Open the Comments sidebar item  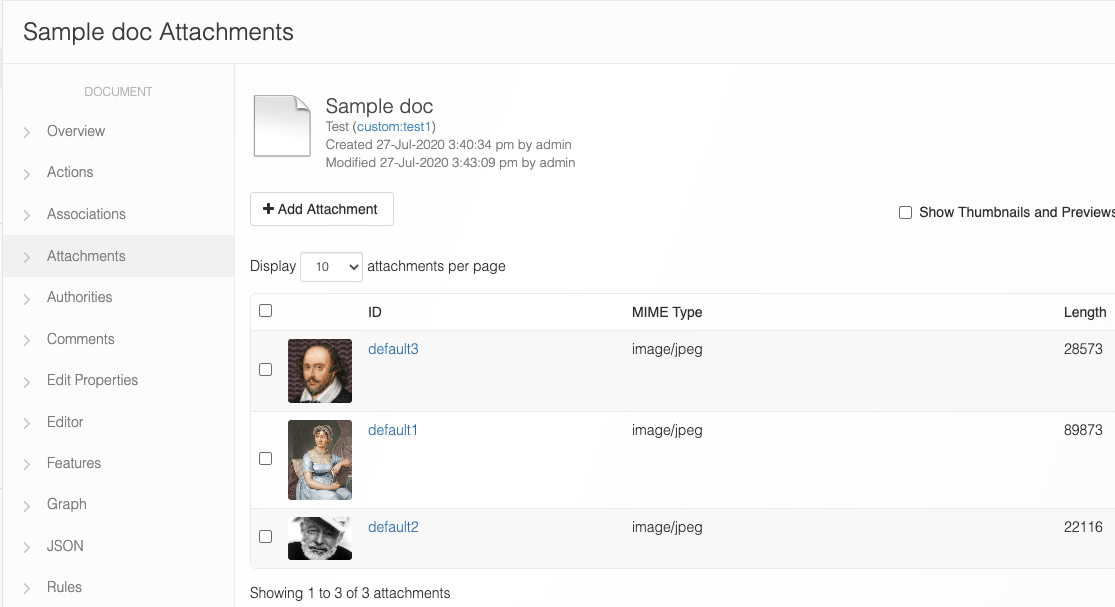[80, 339]
